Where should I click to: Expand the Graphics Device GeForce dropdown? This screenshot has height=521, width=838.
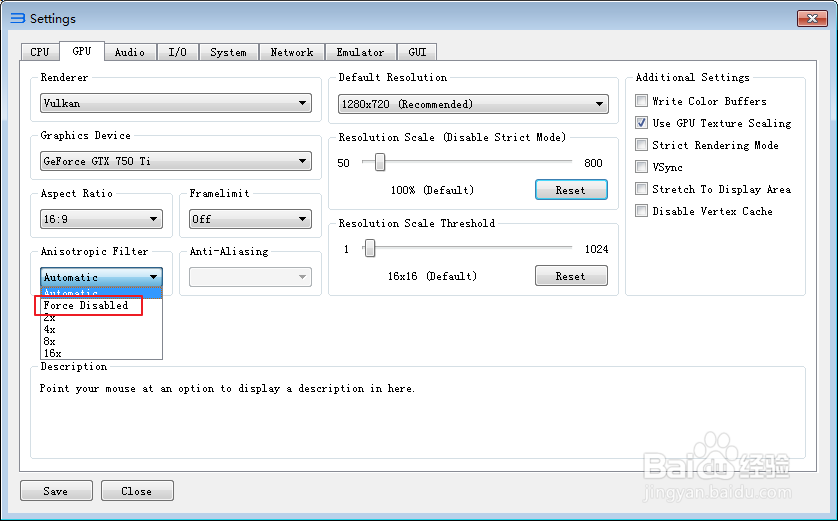pos(176,161)
